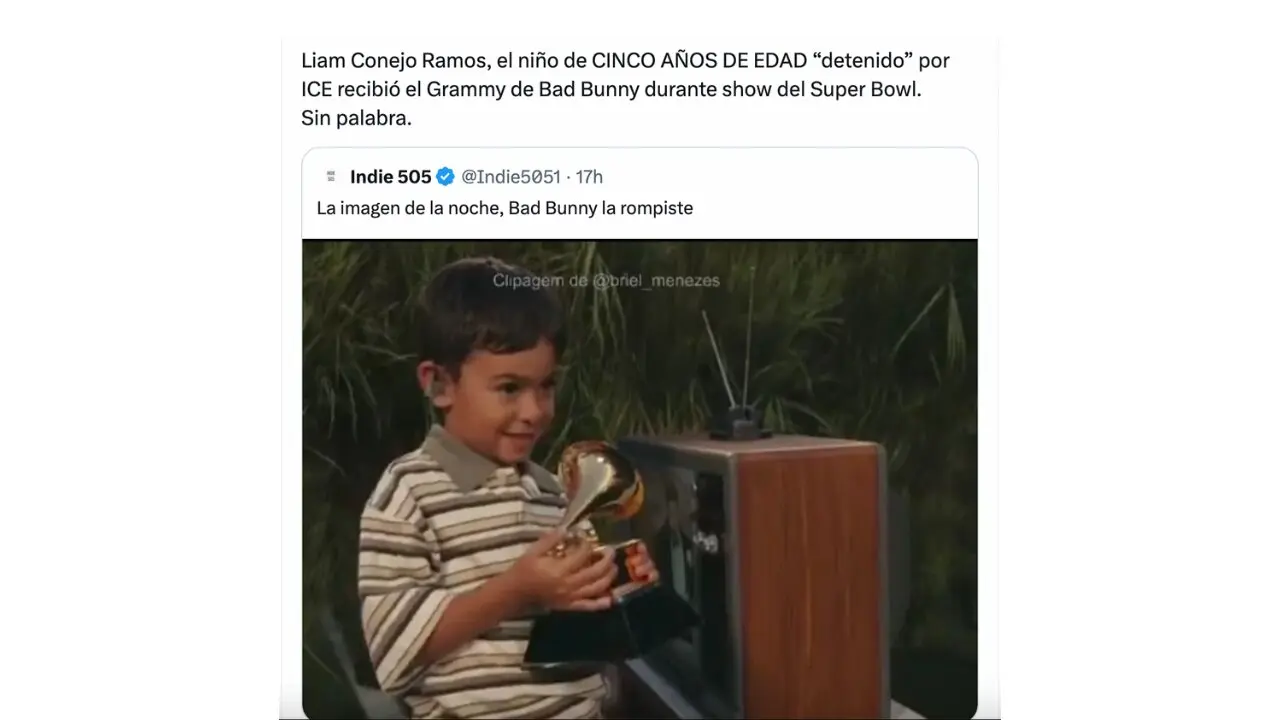Viewport: 1280px width, 720px height.
Task: Open the @Indie5051 handle
Action: pos(511,177)
